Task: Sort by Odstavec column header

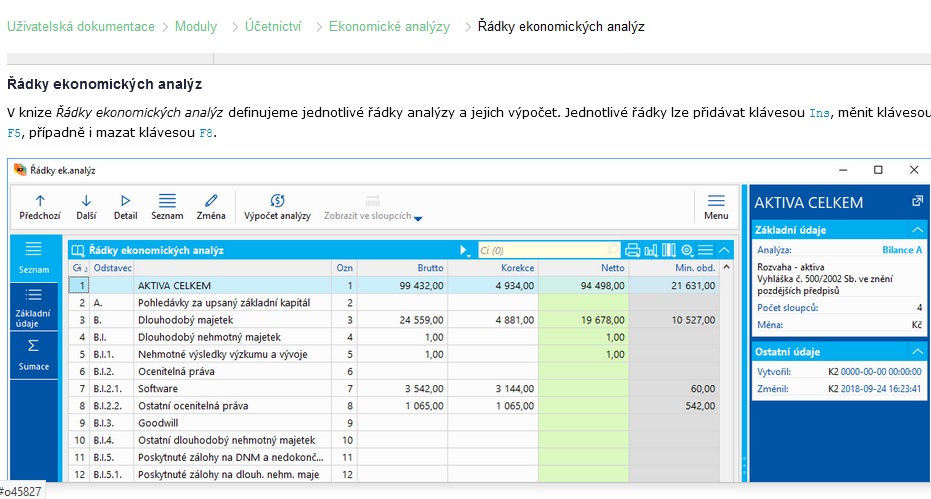Action: tap(112, 268)
